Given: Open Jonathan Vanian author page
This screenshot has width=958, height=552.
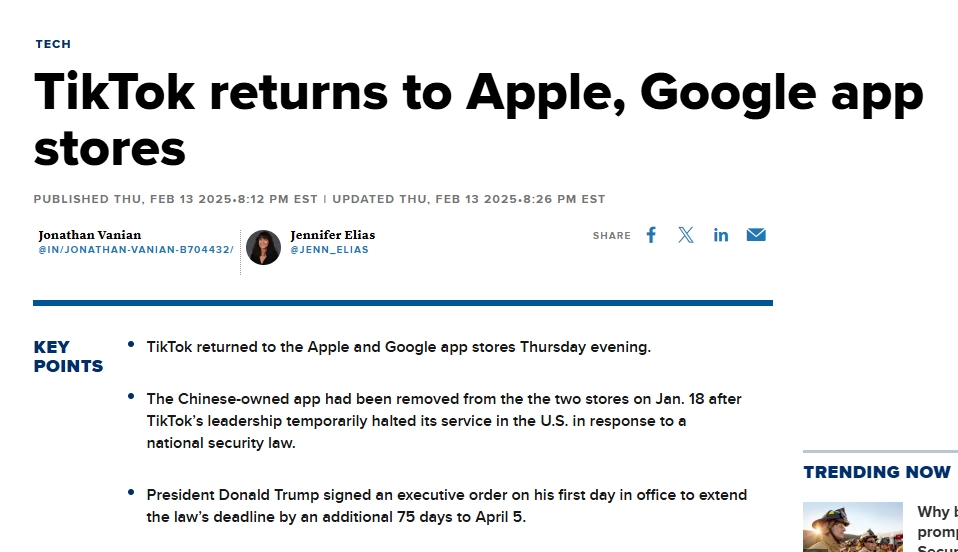Looking at the screenshot, I should click(x=90, y=235).
